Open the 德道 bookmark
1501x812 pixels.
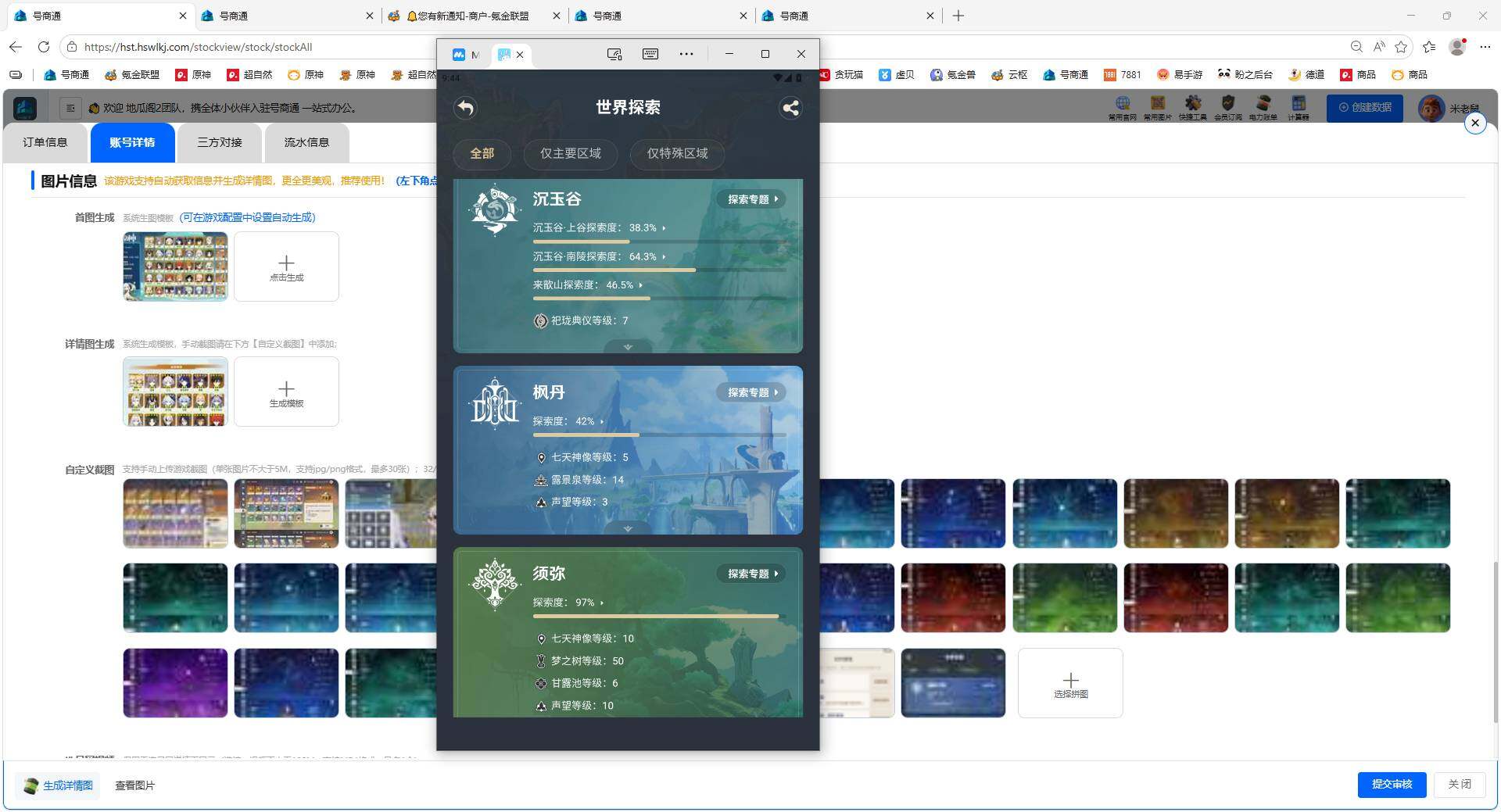pyautogui.click(x=1306, y=75)
